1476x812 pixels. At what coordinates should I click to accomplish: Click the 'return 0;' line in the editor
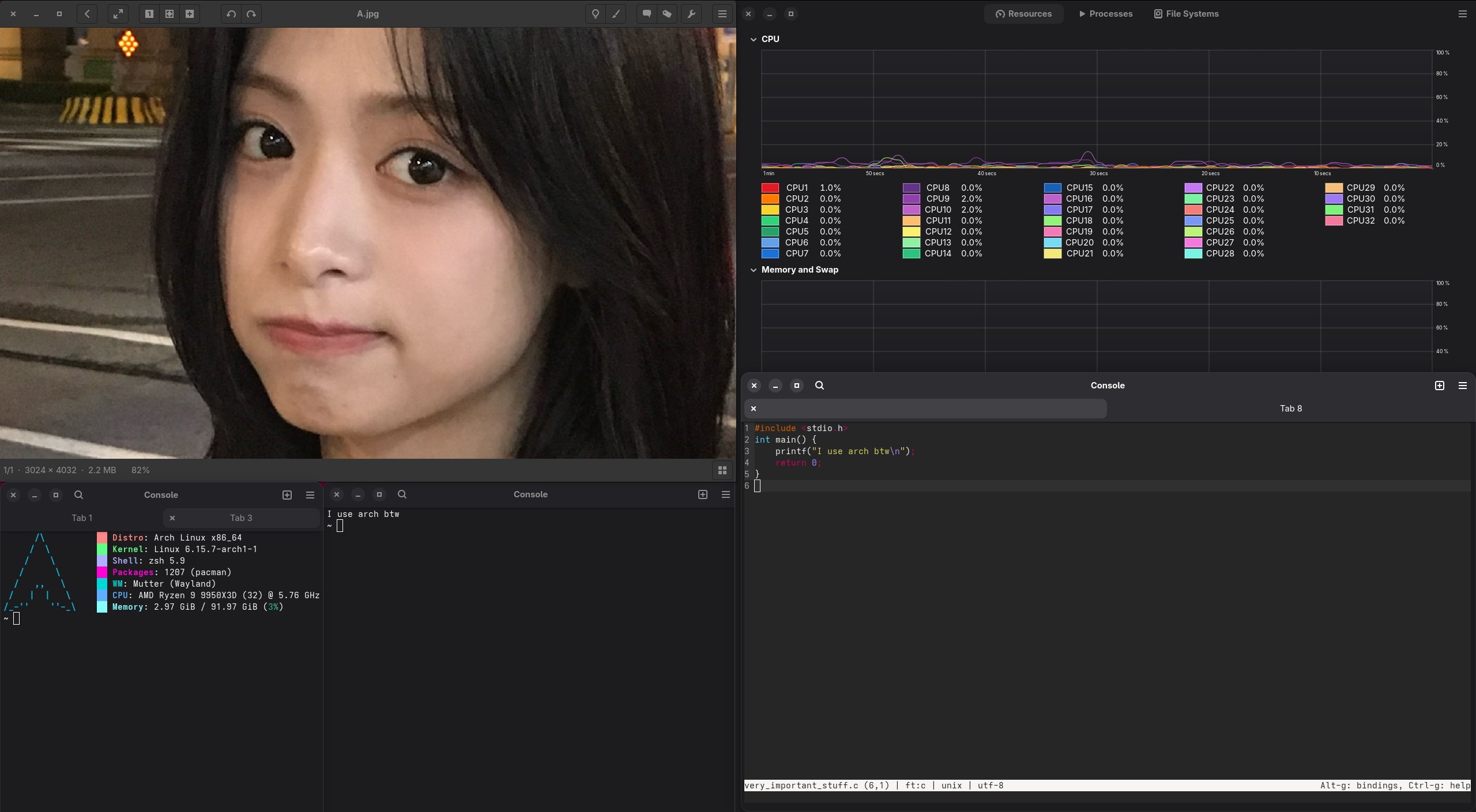click(x=799, y=463)
